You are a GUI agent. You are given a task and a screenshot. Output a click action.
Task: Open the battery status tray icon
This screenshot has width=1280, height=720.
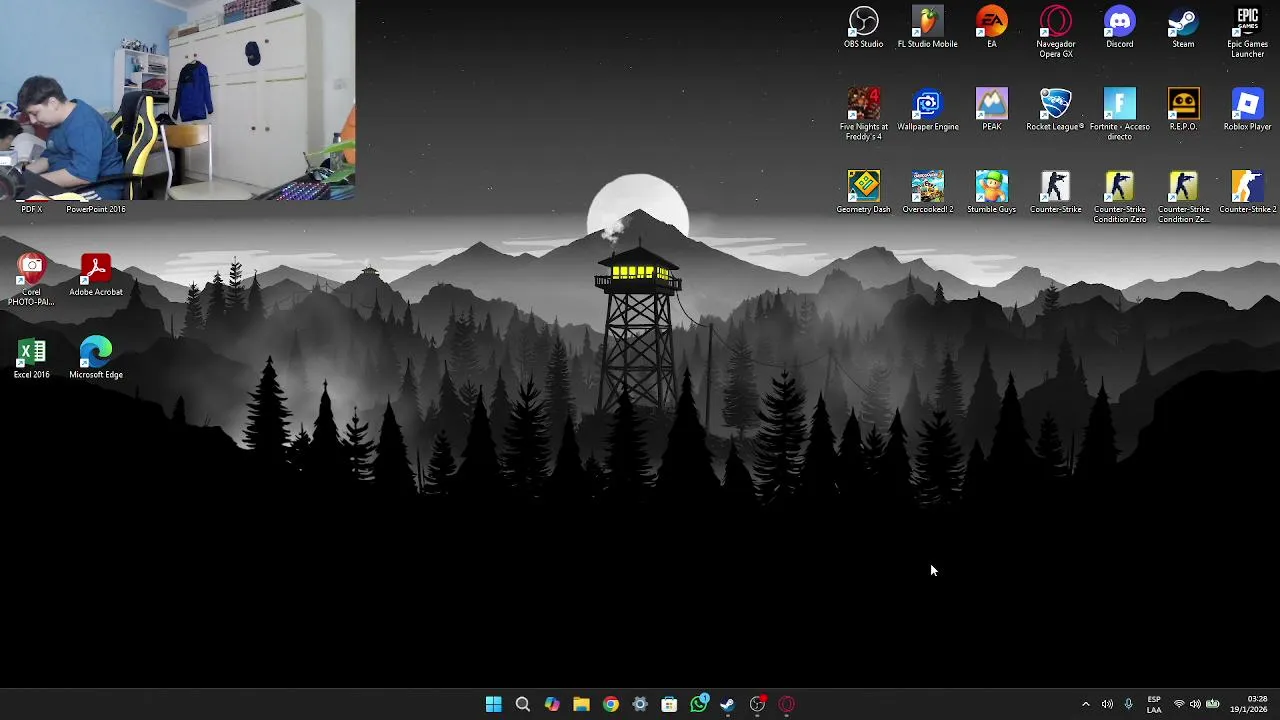coord(1215,704)
